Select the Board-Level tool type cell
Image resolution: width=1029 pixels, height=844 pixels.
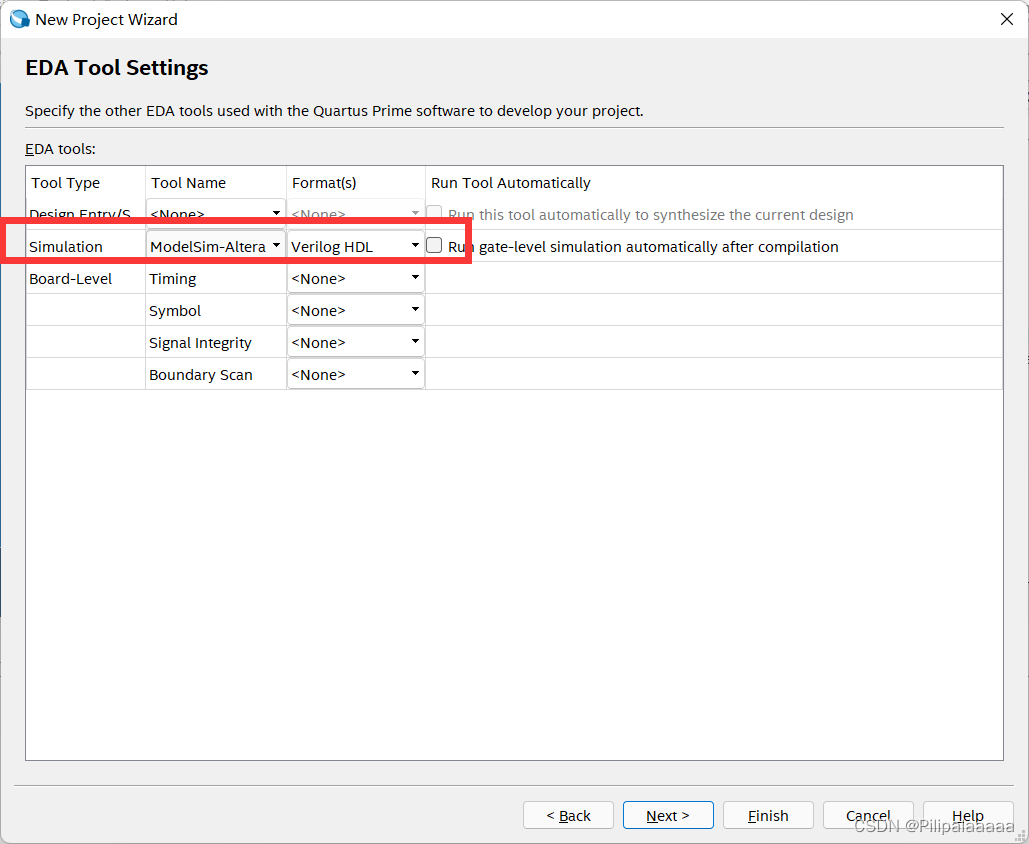(x=85, y=278)
